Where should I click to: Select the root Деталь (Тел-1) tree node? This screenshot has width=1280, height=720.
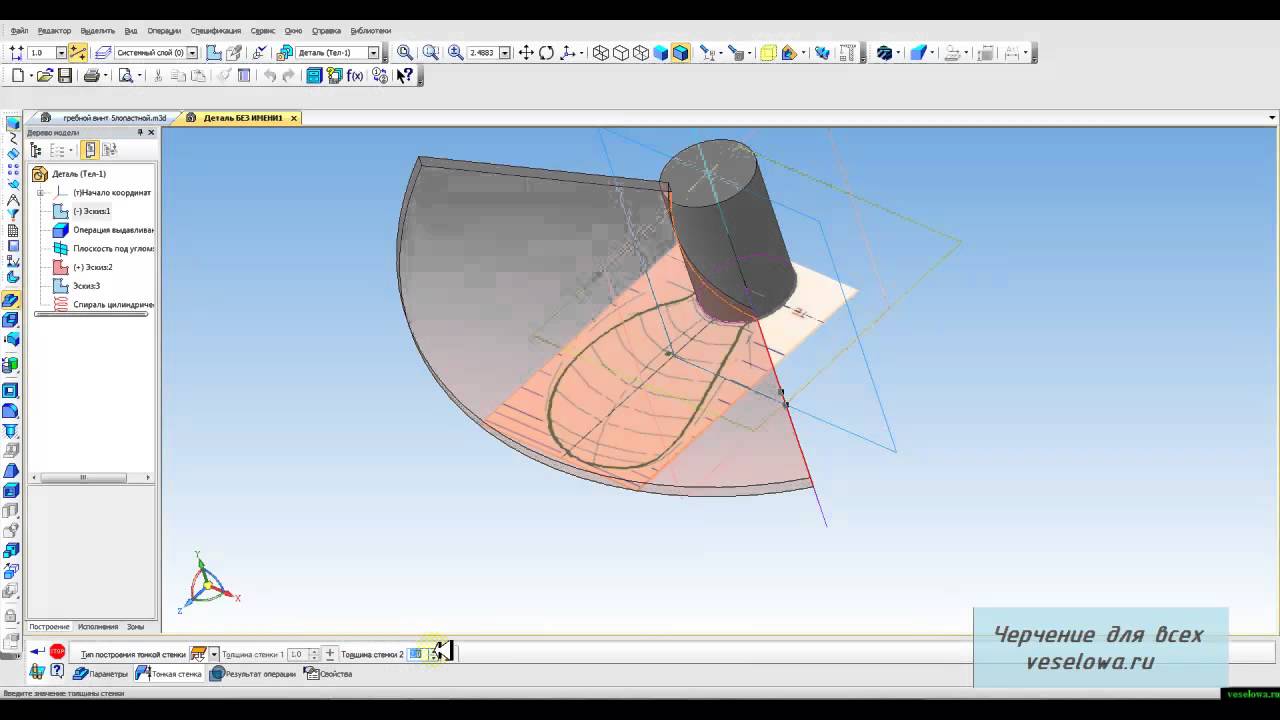point(78,174)
